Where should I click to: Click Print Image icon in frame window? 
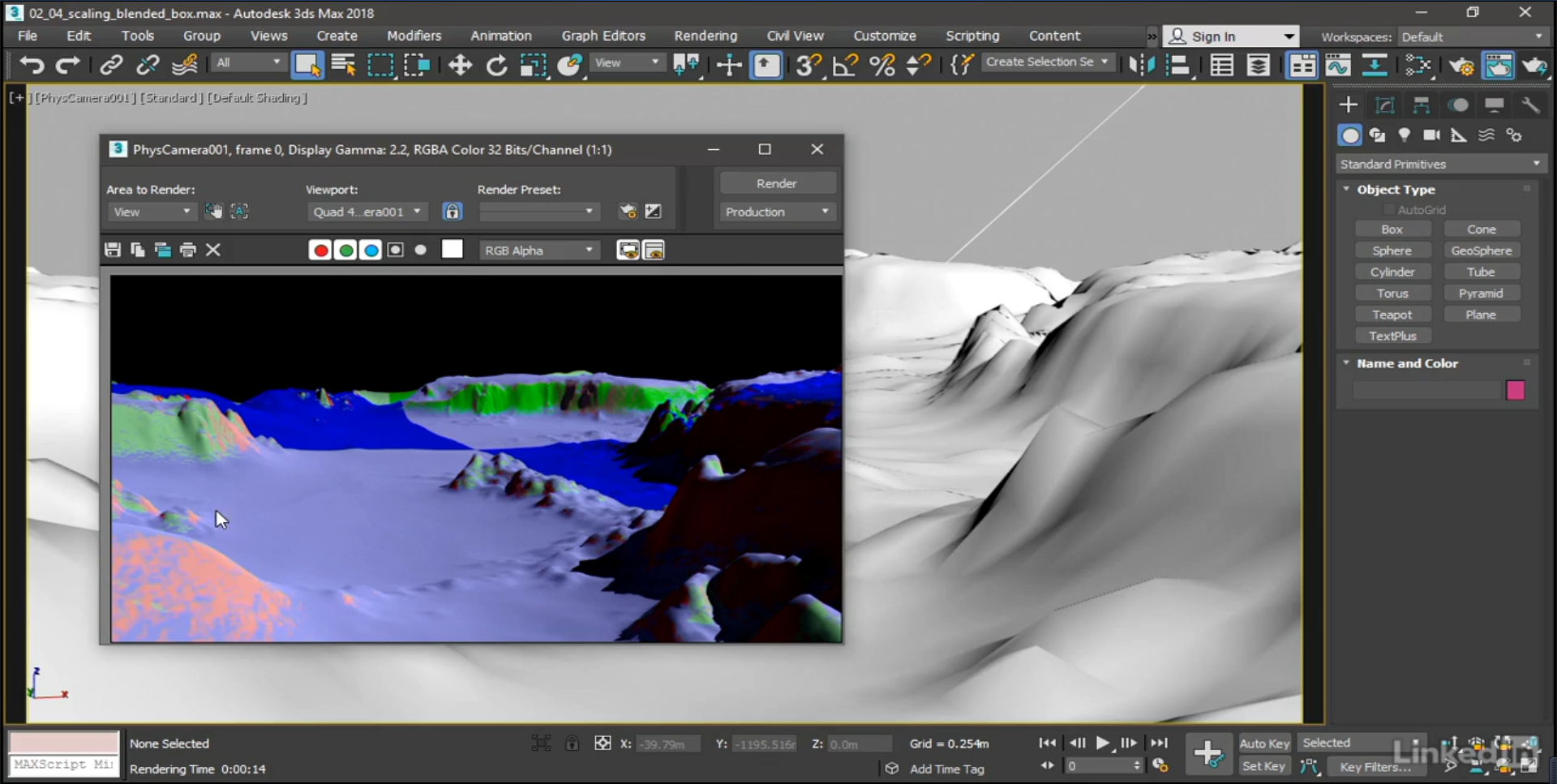pyautogui.click(x=188, y=250)
